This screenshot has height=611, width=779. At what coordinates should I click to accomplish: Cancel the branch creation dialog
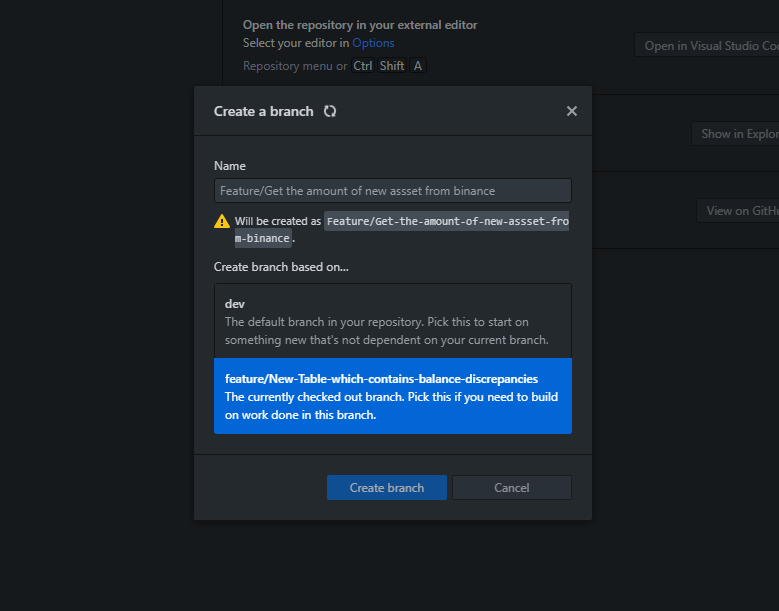(x=512, y=488)
